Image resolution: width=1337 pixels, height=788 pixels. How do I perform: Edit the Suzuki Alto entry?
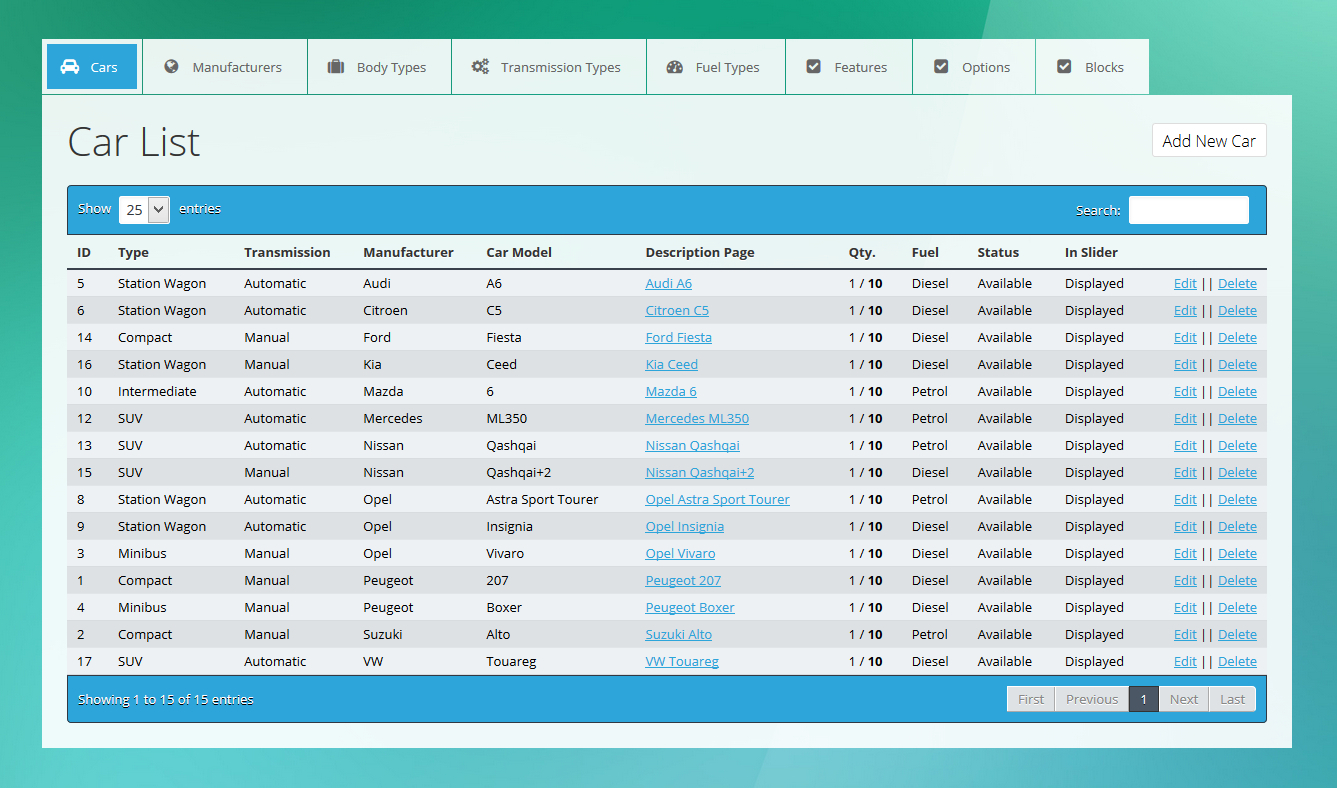coord(1185,634)
